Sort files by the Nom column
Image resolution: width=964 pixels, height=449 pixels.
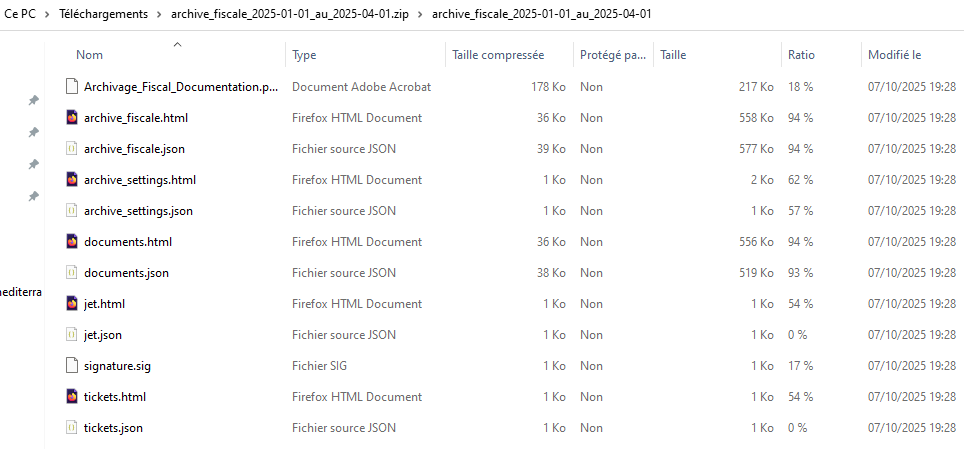point(90,55)
